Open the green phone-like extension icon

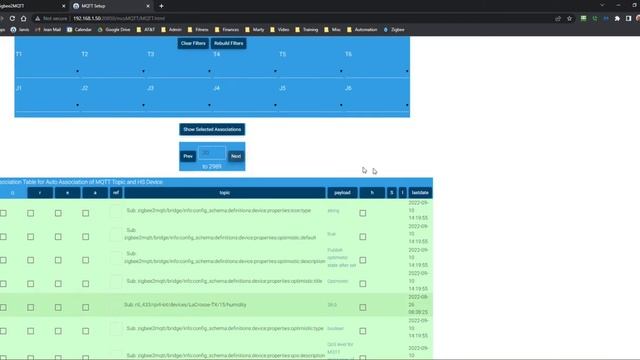pyautogui.click(x=595, y=18)
